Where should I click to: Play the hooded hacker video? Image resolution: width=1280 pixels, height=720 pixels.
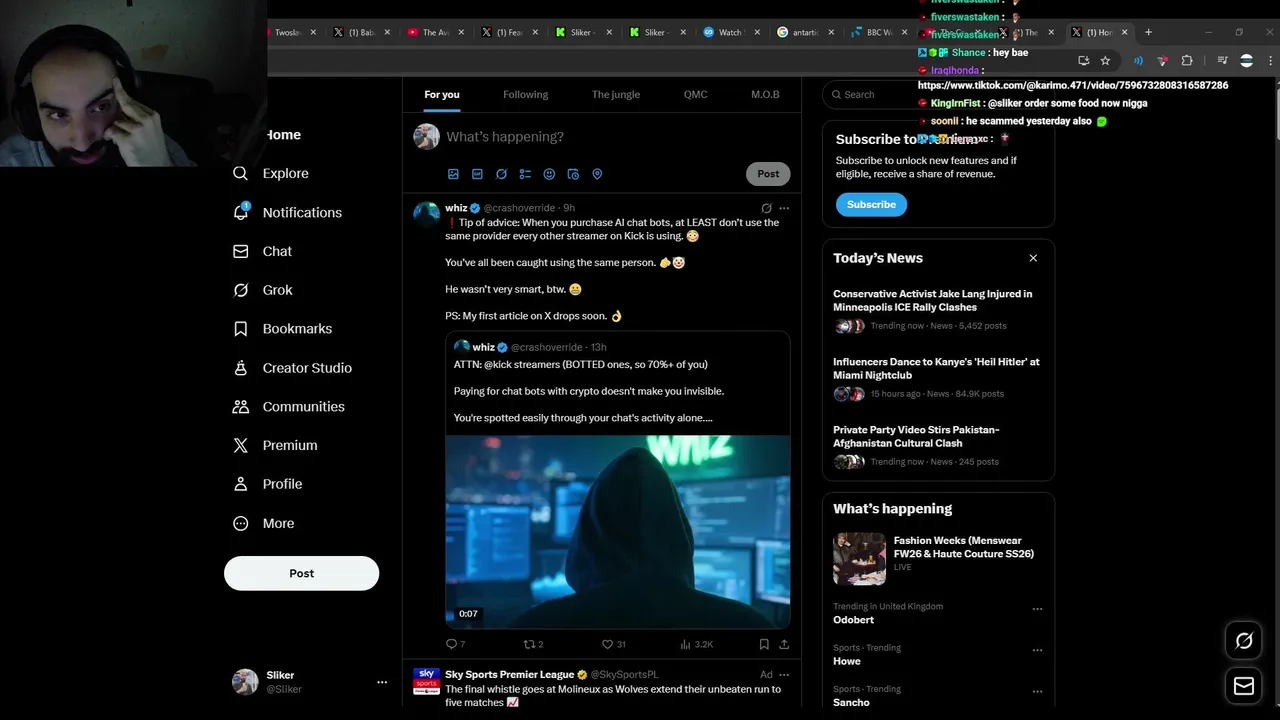point(618,531)
